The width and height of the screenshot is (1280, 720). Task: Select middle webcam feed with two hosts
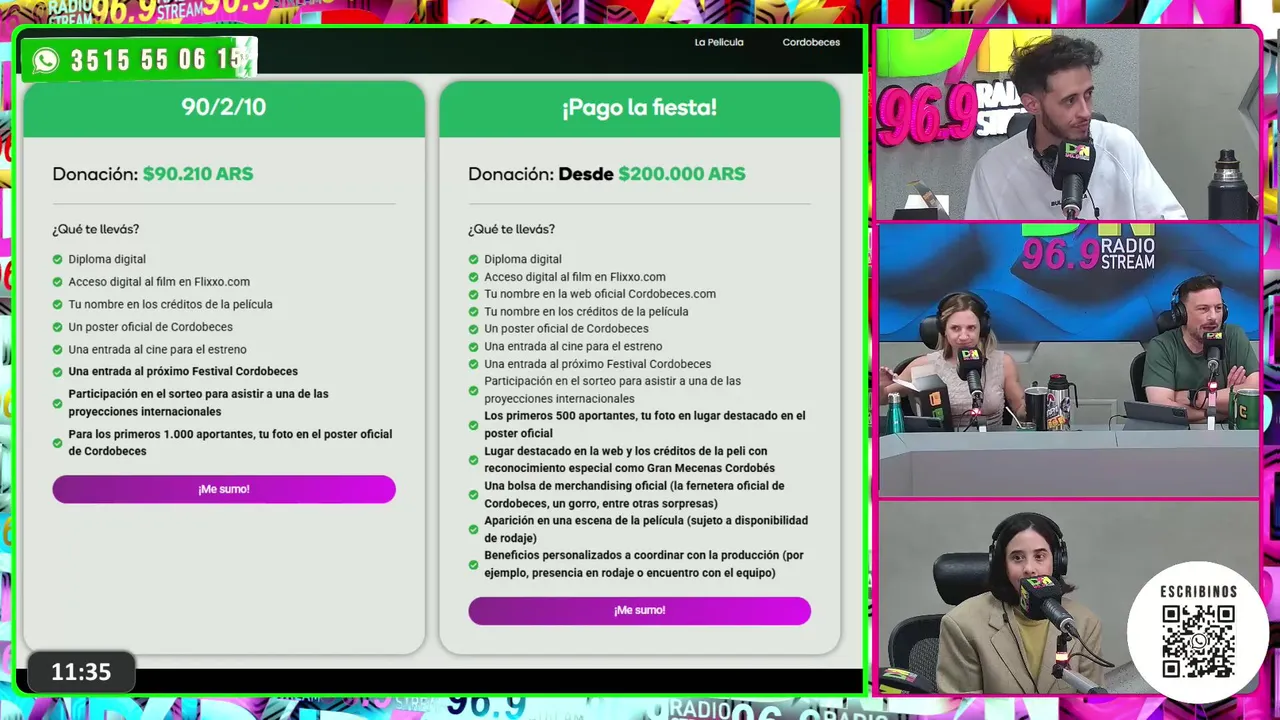pyautogui.click(x=1068, y=359)
